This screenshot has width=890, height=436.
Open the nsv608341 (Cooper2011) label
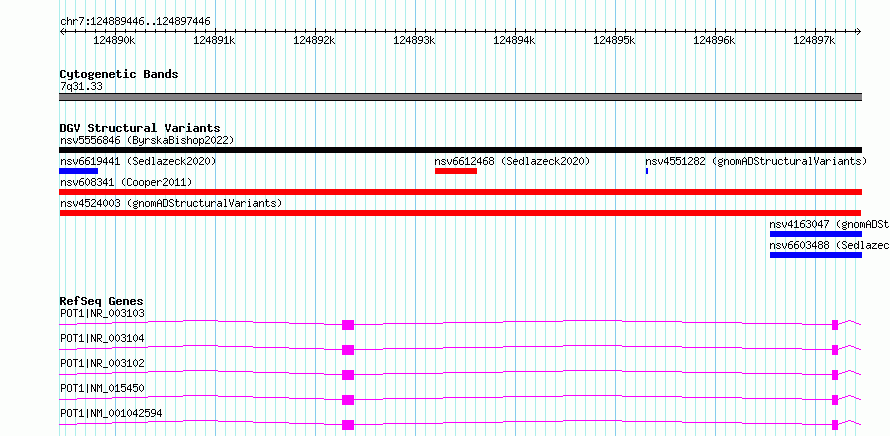tap(126, 182)
